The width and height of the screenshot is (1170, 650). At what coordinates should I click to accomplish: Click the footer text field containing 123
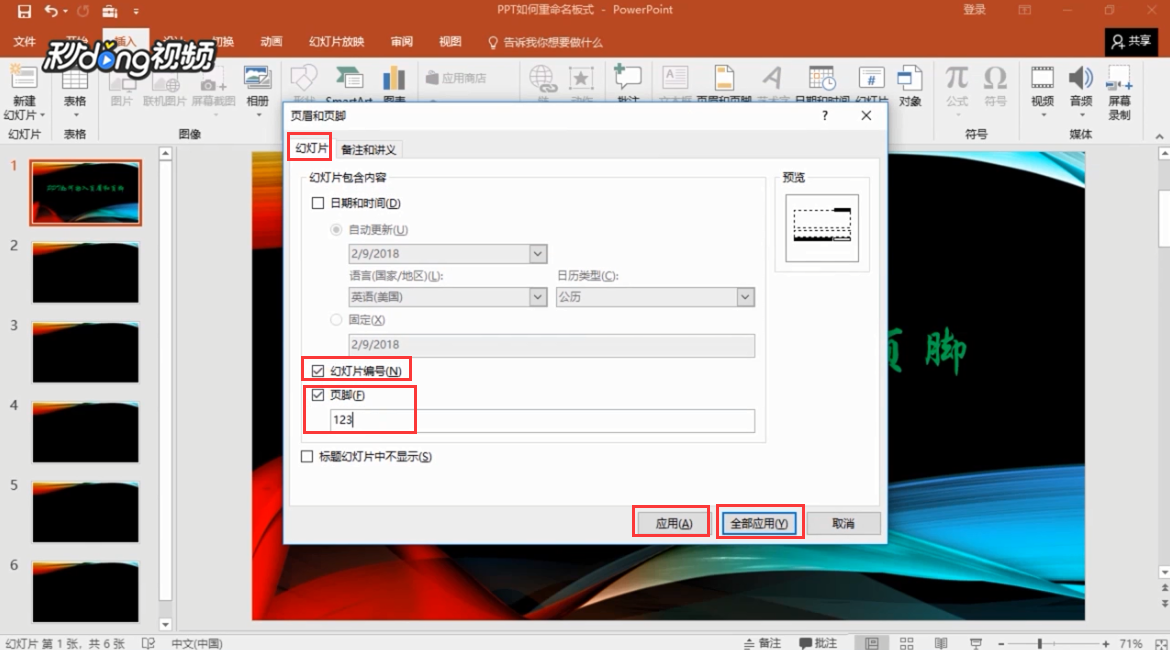[x=542, y=420]
